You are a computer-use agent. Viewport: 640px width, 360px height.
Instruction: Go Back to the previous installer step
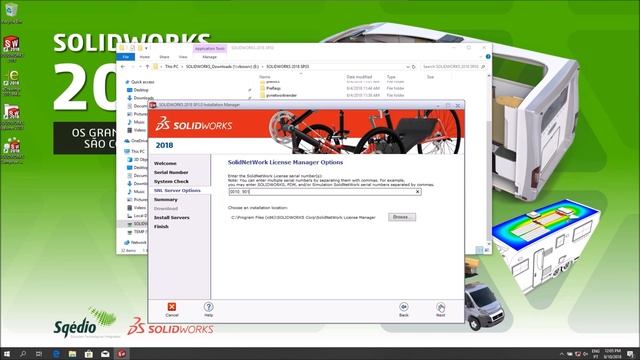pyautogui.click(x=404, y=307)
